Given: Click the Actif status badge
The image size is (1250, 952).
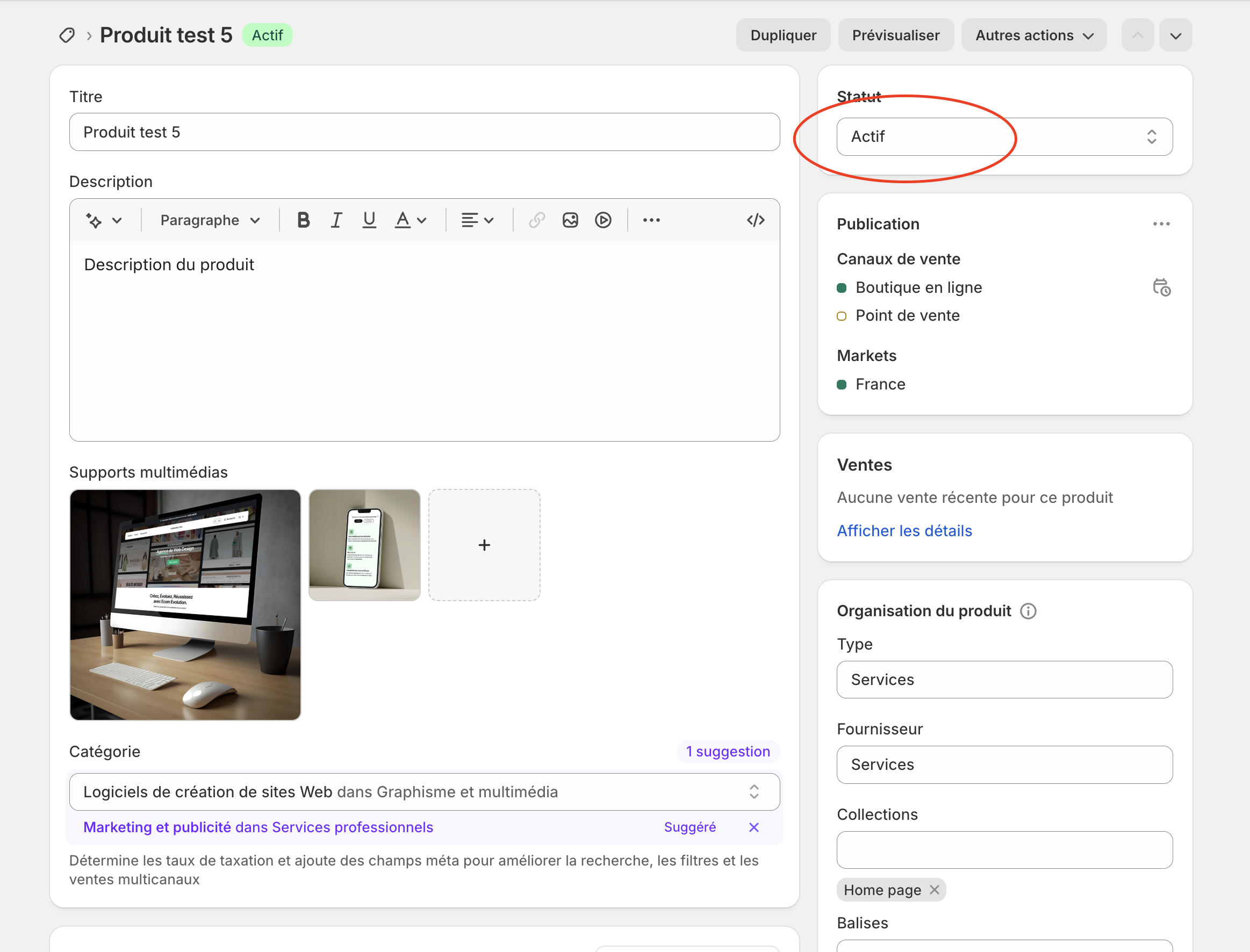Looking at the screenshot, I should [x=267, y=35].
